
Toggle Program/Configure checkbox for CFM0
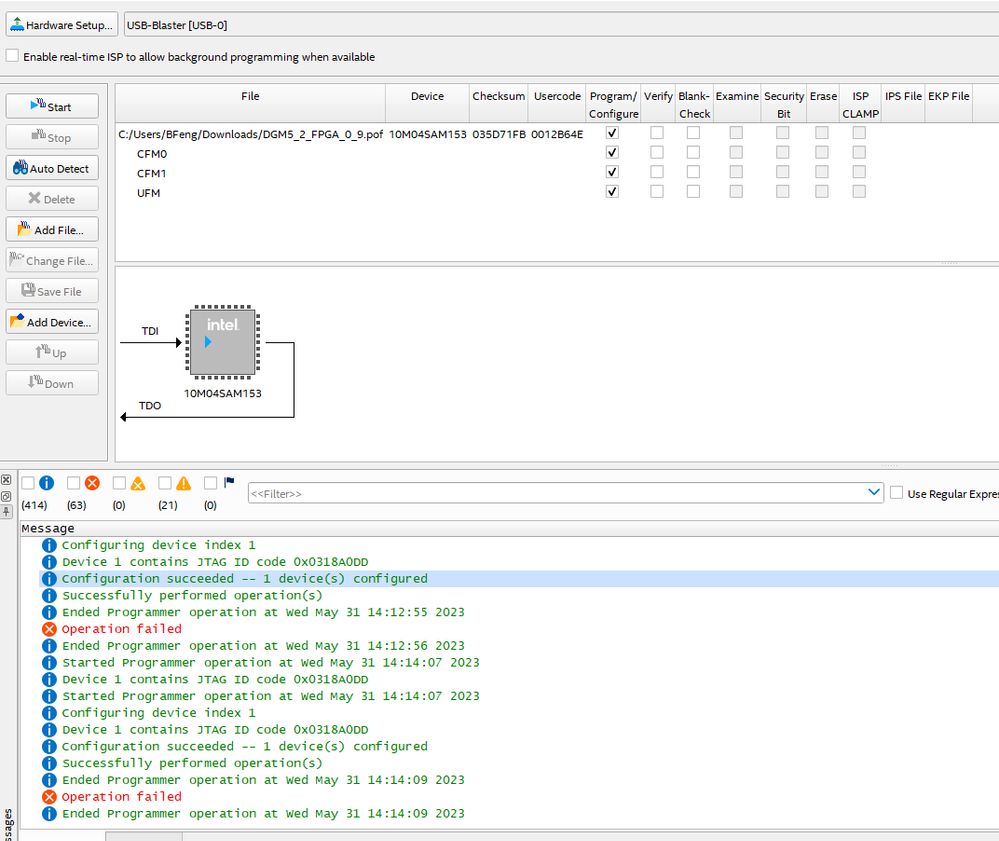pyautogui.click(x=612, y=153)
